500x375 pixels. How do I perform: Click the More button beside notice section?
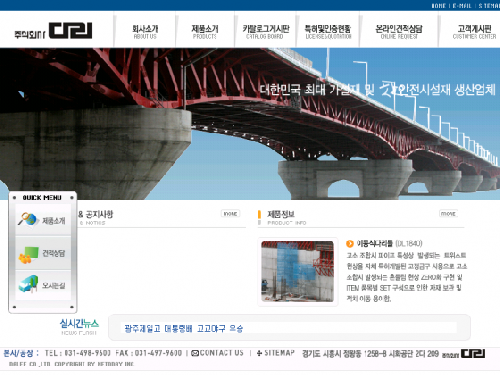tap(230, 213)
